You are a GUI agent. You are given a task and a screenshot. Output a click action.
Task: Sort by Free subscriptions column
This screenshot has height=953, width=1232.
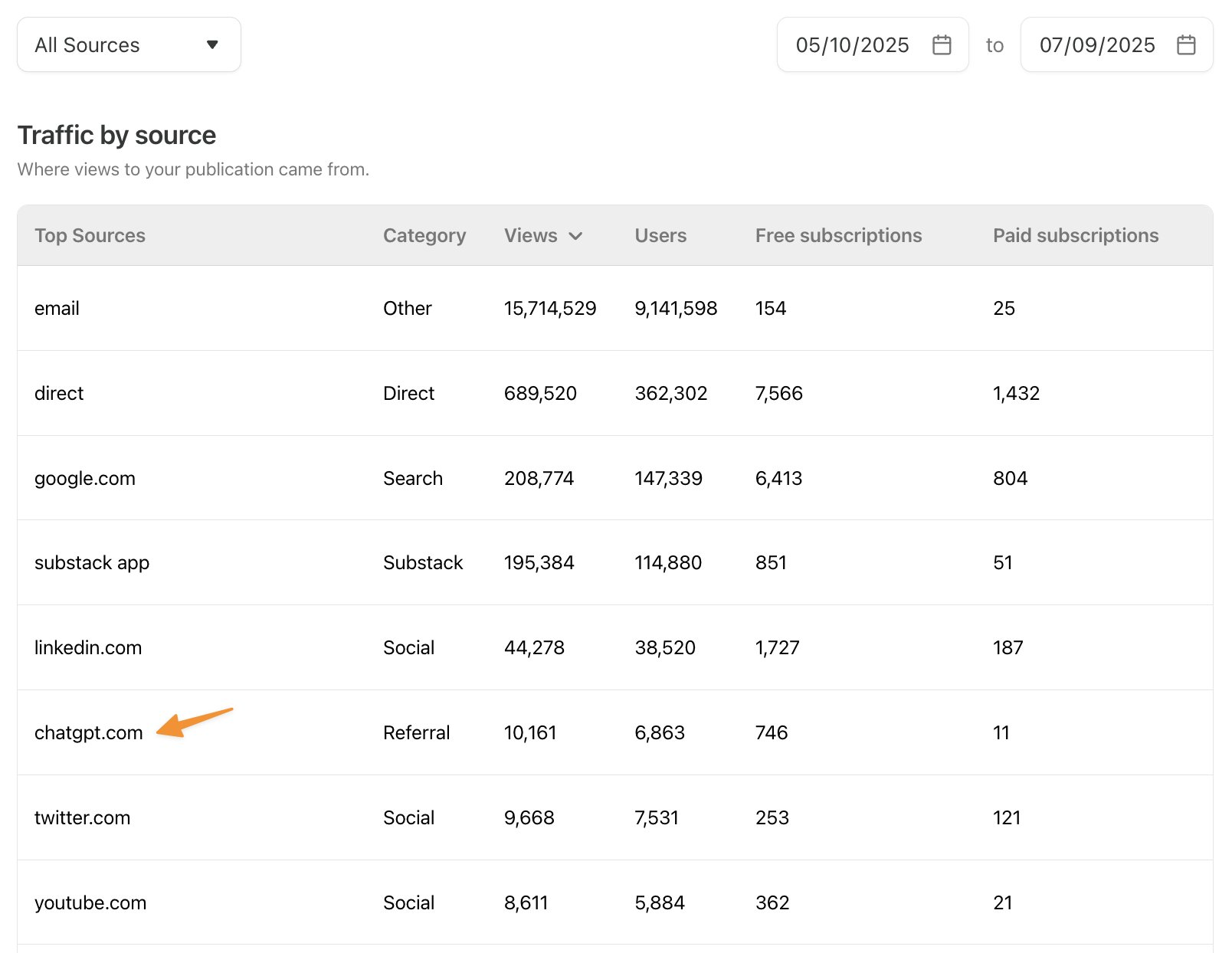(x=838, y=236)
